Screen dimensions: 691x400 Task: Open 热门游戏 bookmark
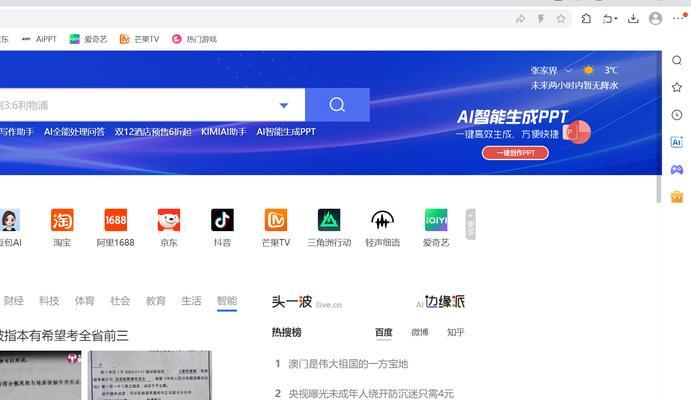194,39
